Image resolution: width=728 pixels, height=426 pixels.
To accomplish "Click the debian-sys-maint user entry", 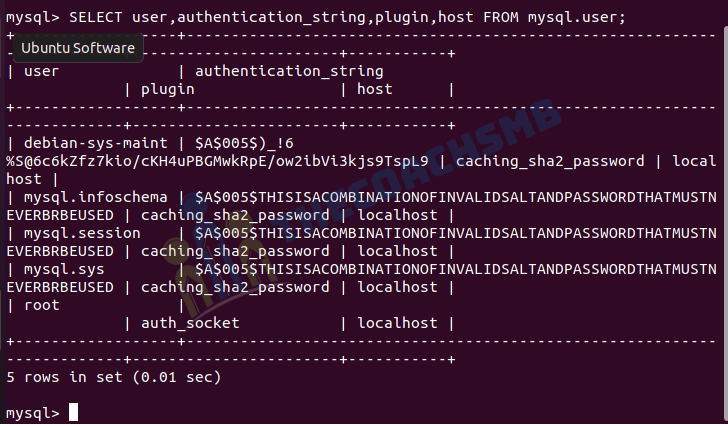I will click(96, 143).
